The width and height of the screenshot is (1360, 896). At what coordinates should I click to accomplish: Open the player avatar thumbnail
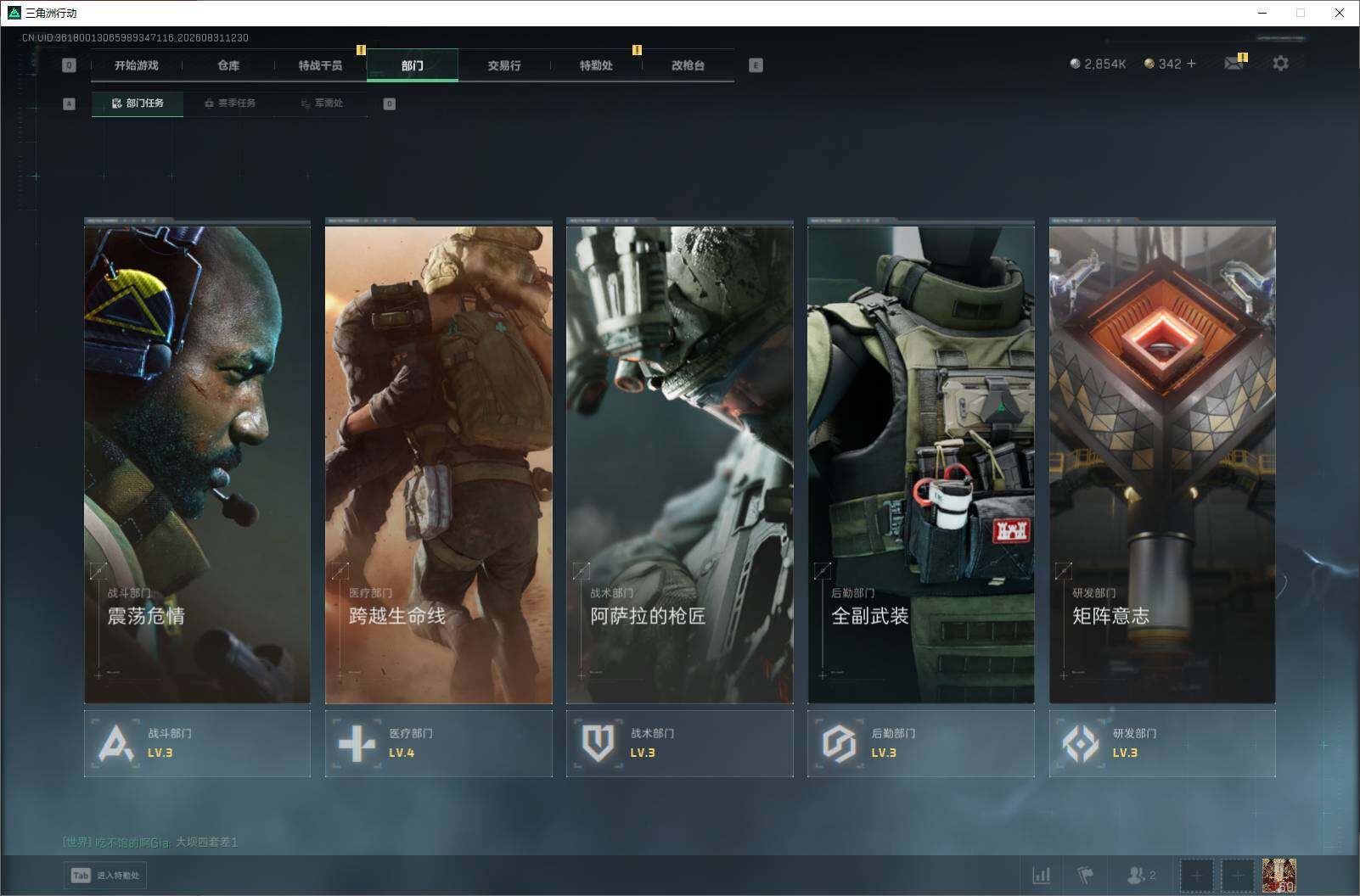tap(1279, 875)
